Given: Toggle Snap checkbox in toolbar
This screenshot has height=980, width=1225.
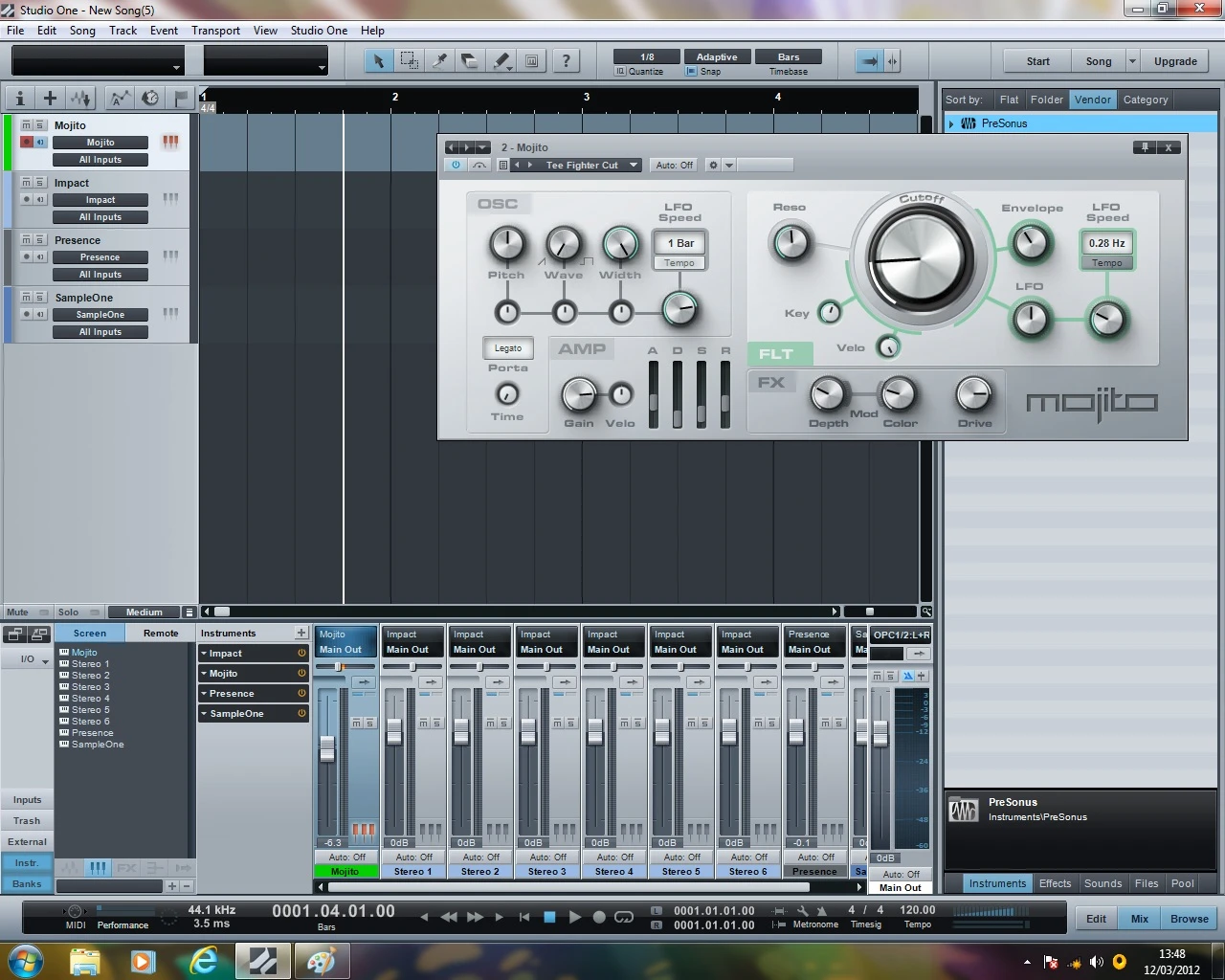Looking at the screenshot, I should tap(691, 72).
